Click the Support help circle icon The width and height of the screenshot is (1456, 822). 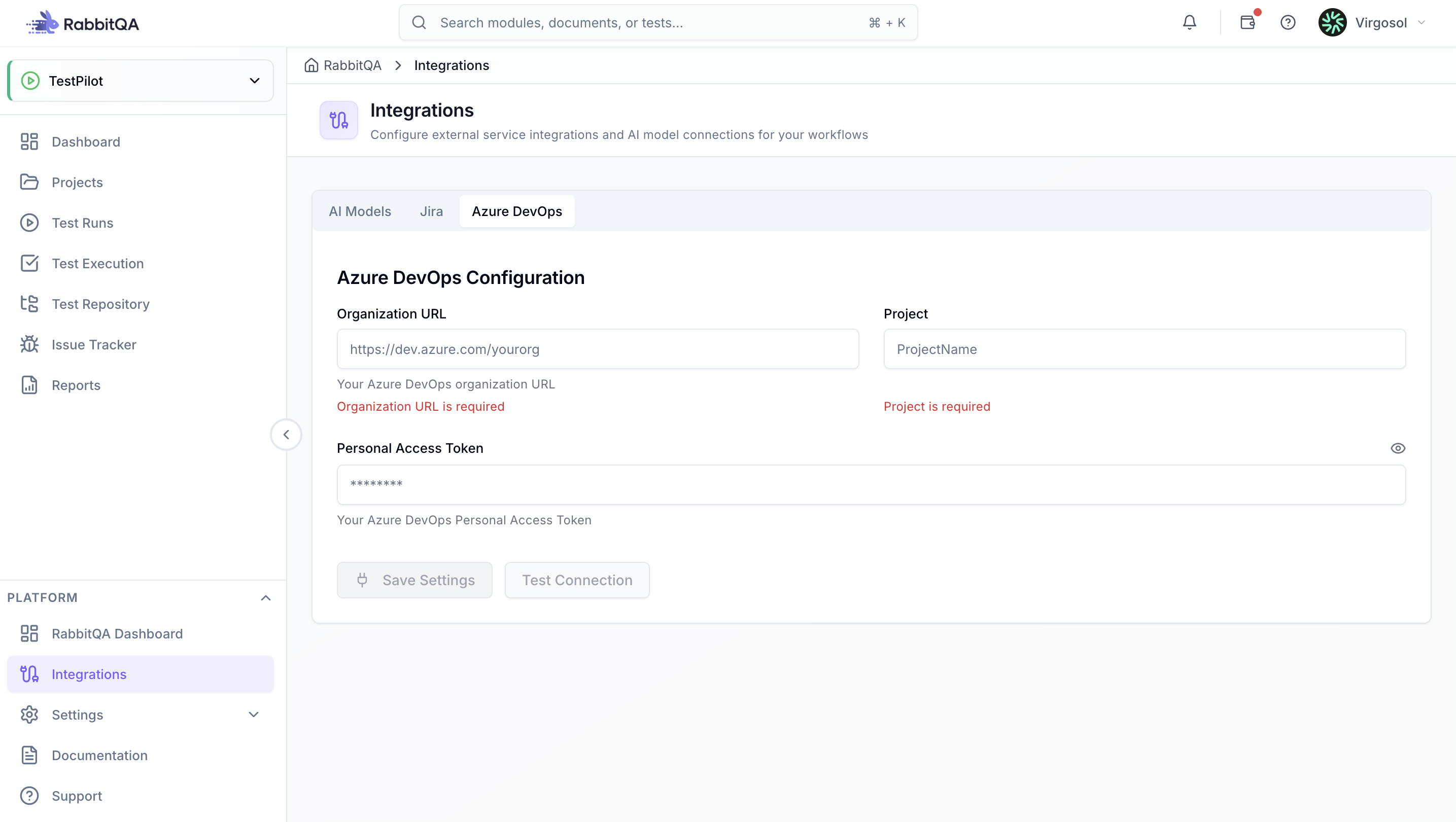coord(29,797)
